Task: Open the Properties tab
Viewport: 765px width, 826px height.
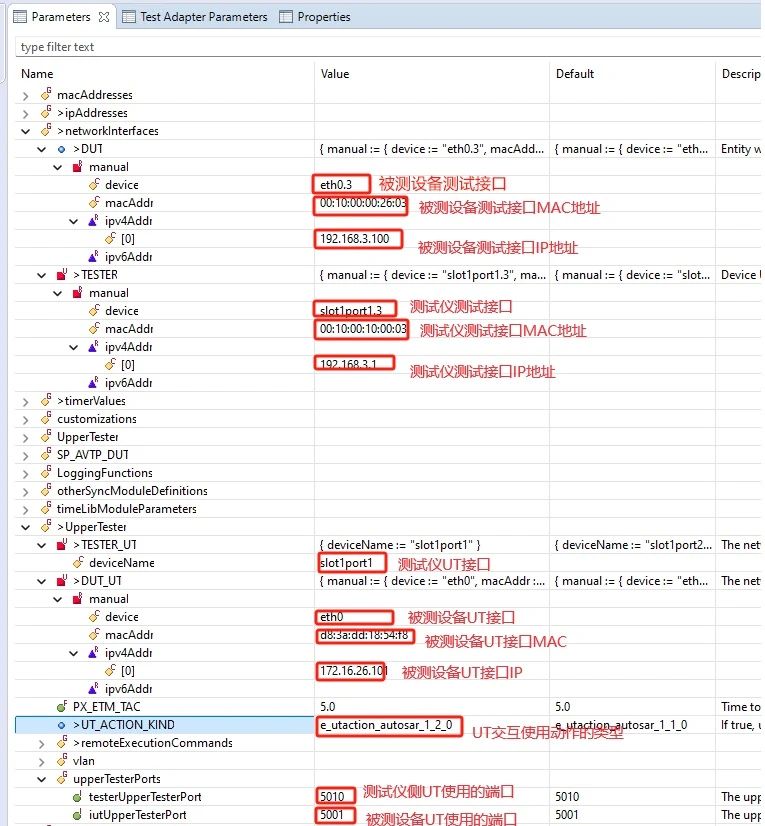Action: 324,17
